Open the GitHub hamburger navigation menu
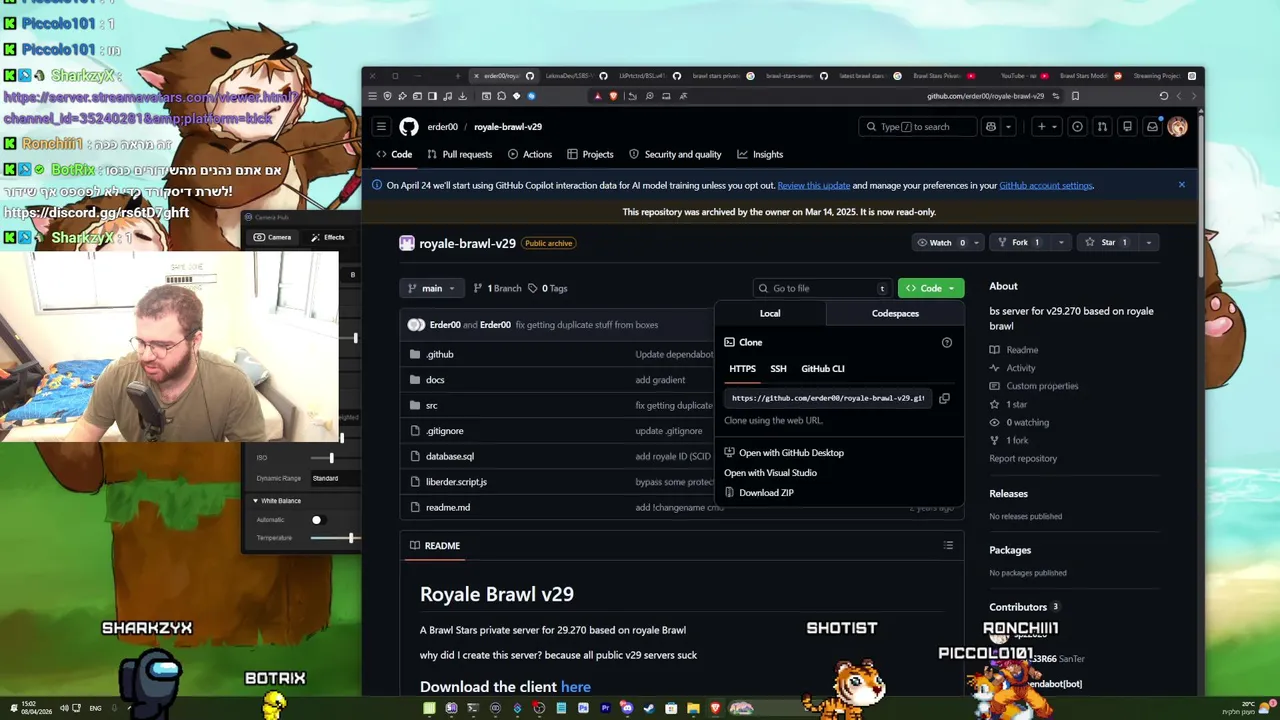The width and height of the screenshot is (1280, 720). pyautogui.click(x=381, y=127)
